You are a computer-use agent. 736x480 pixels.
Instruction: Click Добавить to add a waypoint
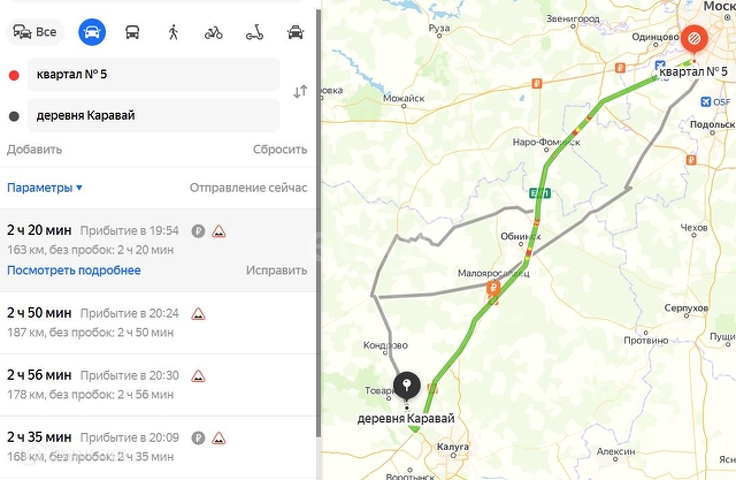pyautogui.click(x=34, y=149)
